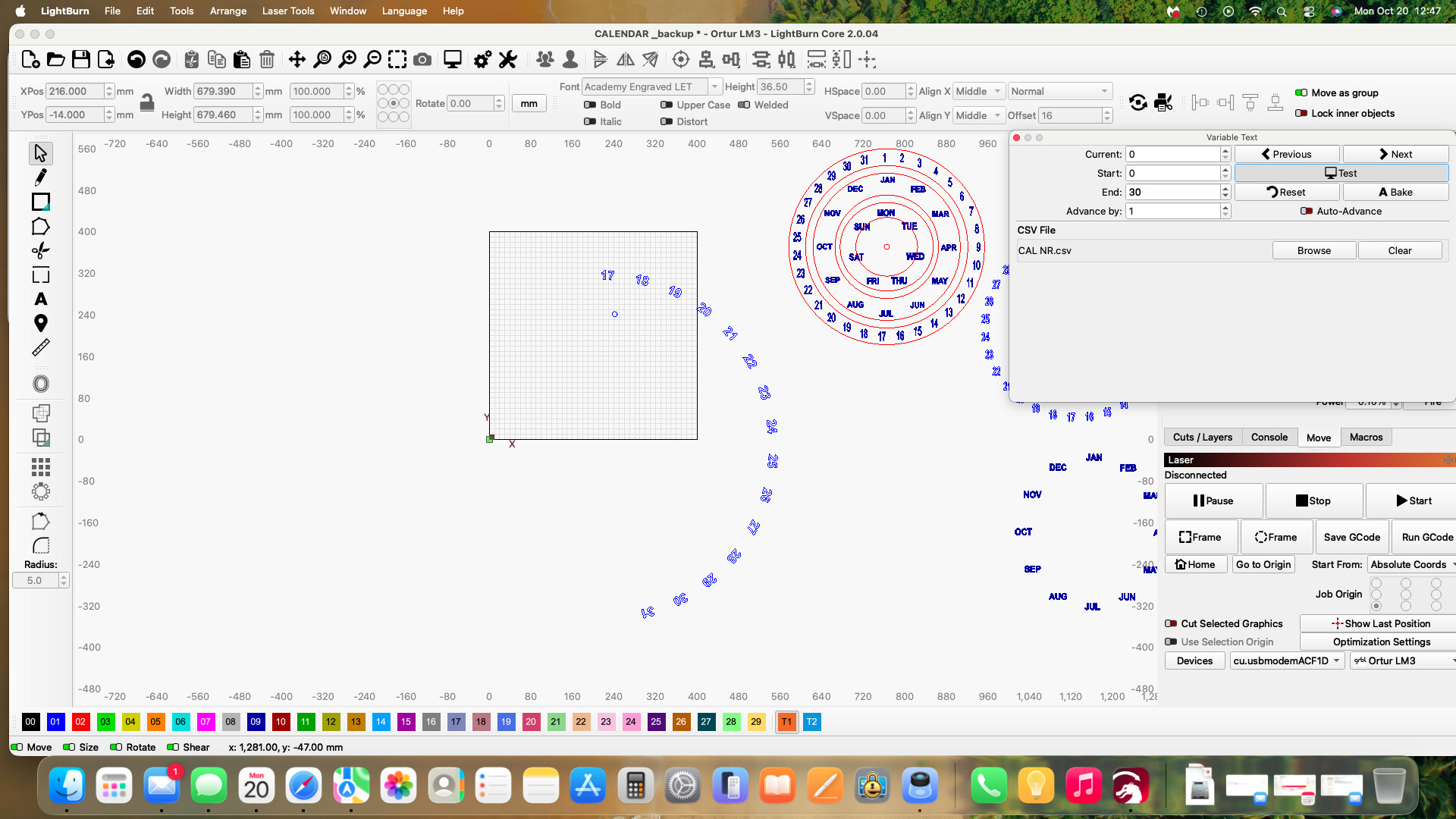Screen dimensions: 1456x819
Task: Select the red 02 color swatch
Action: click(x=80, y=722)
